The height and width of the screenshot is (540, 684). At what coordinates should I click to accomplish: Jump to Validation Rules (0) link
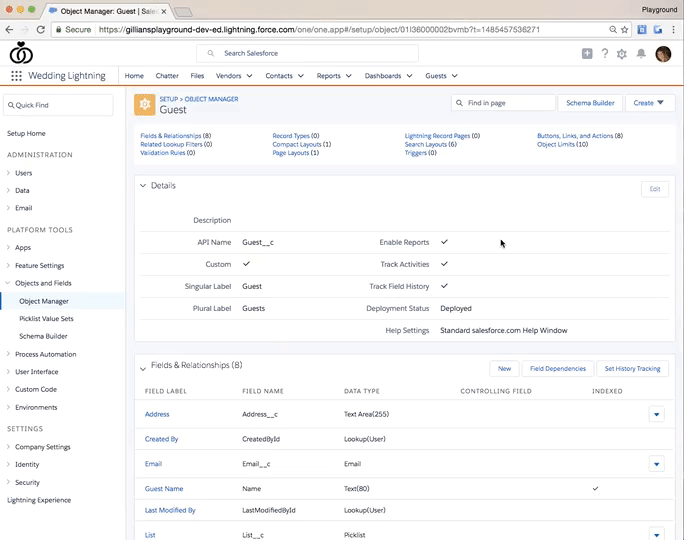coord(168,153)
